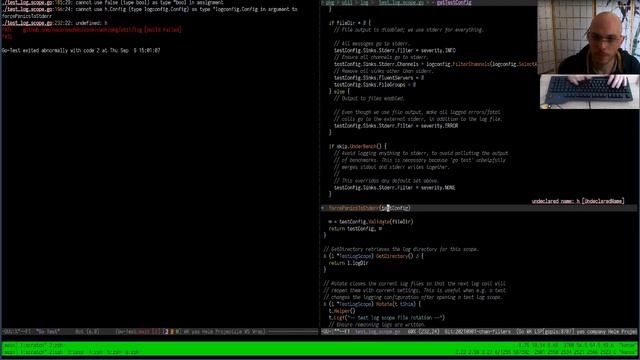640x360 pixels.
Task: Click the 'return testConfig' line
Action: tap(355, 229)
